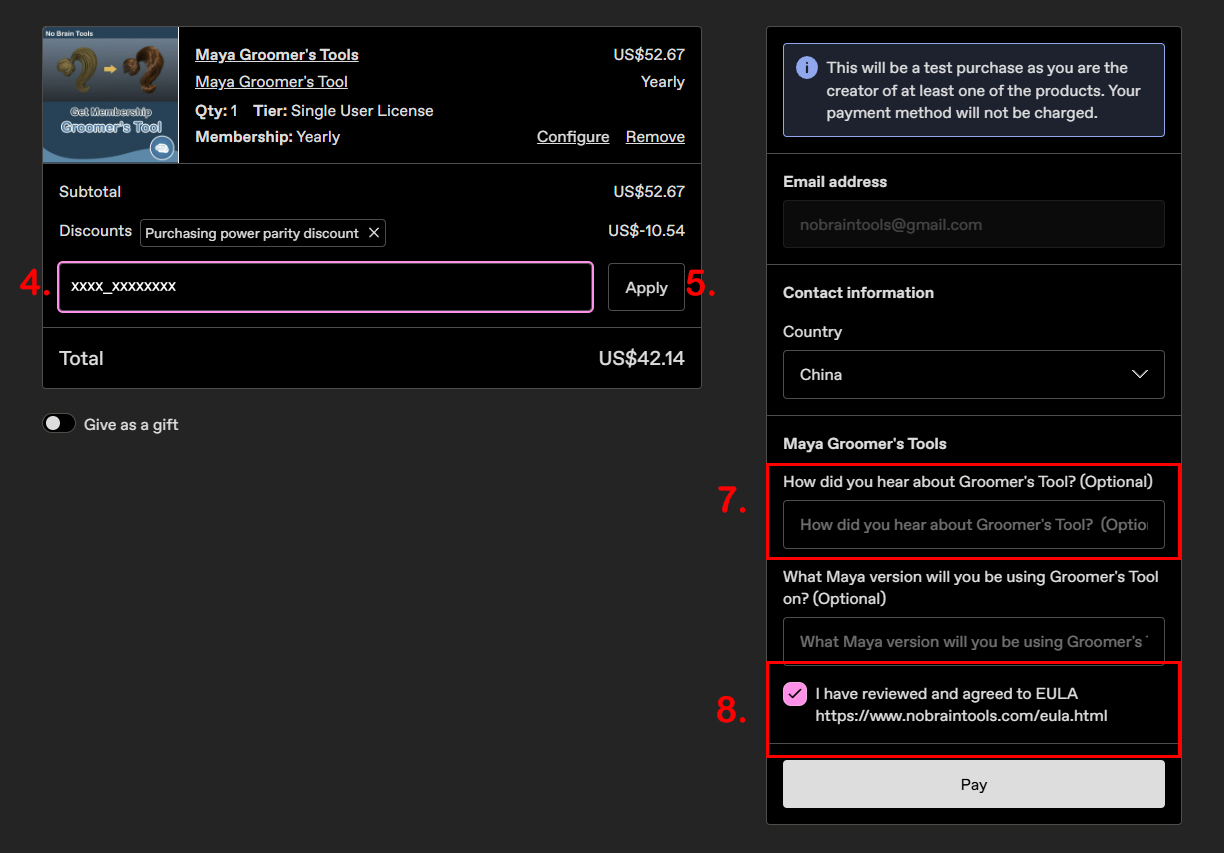Click the Configure link
The width and height of the screenshot is (1224, 853).
coord(573,137)
